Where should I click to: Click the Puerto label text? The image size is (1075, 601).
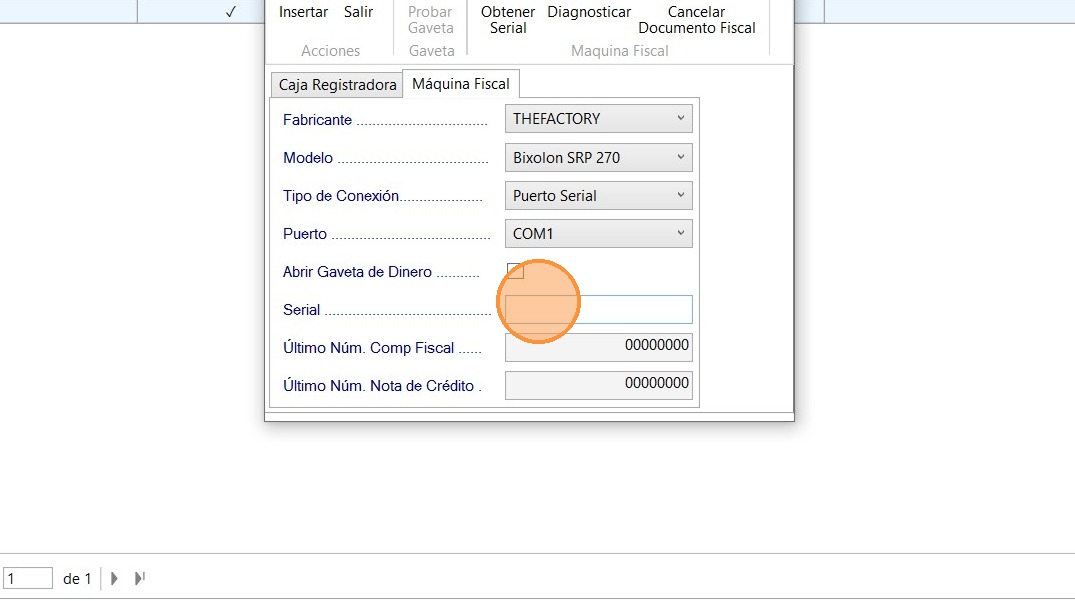[305, 234]
